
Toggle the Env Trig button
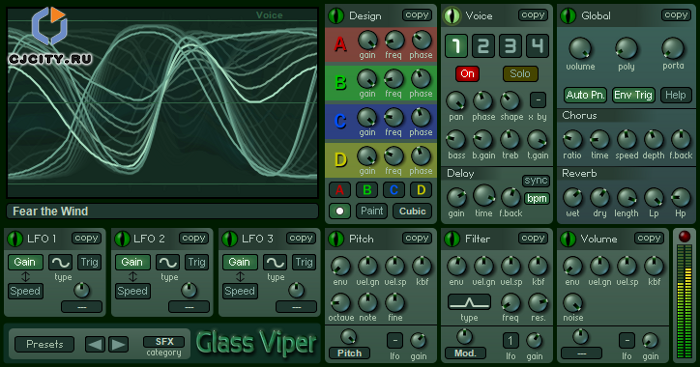coord(633,95)
